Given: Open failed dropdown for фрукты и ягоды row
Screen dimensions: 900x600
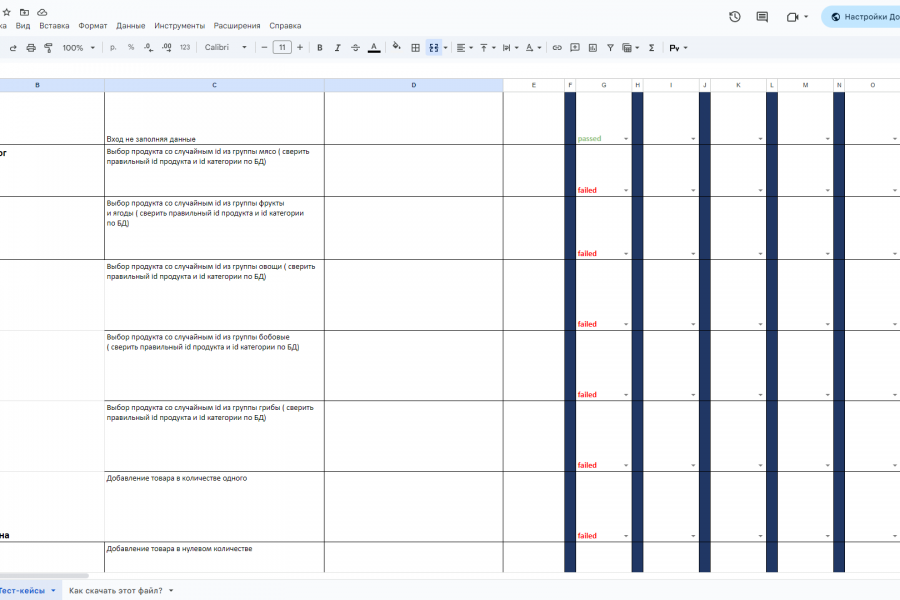Looking at the screenshot, I should [x=626, y=254].
